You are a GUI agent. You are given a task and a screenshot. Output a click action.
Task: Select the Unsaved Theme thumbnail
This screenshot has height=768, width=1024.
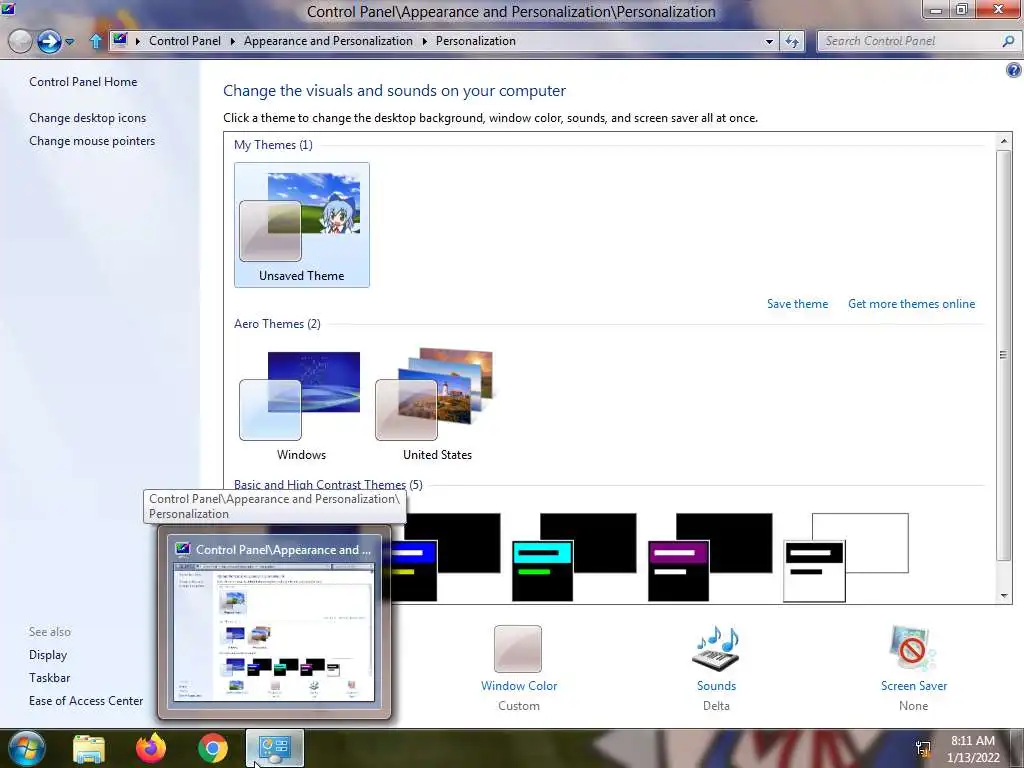302,225
